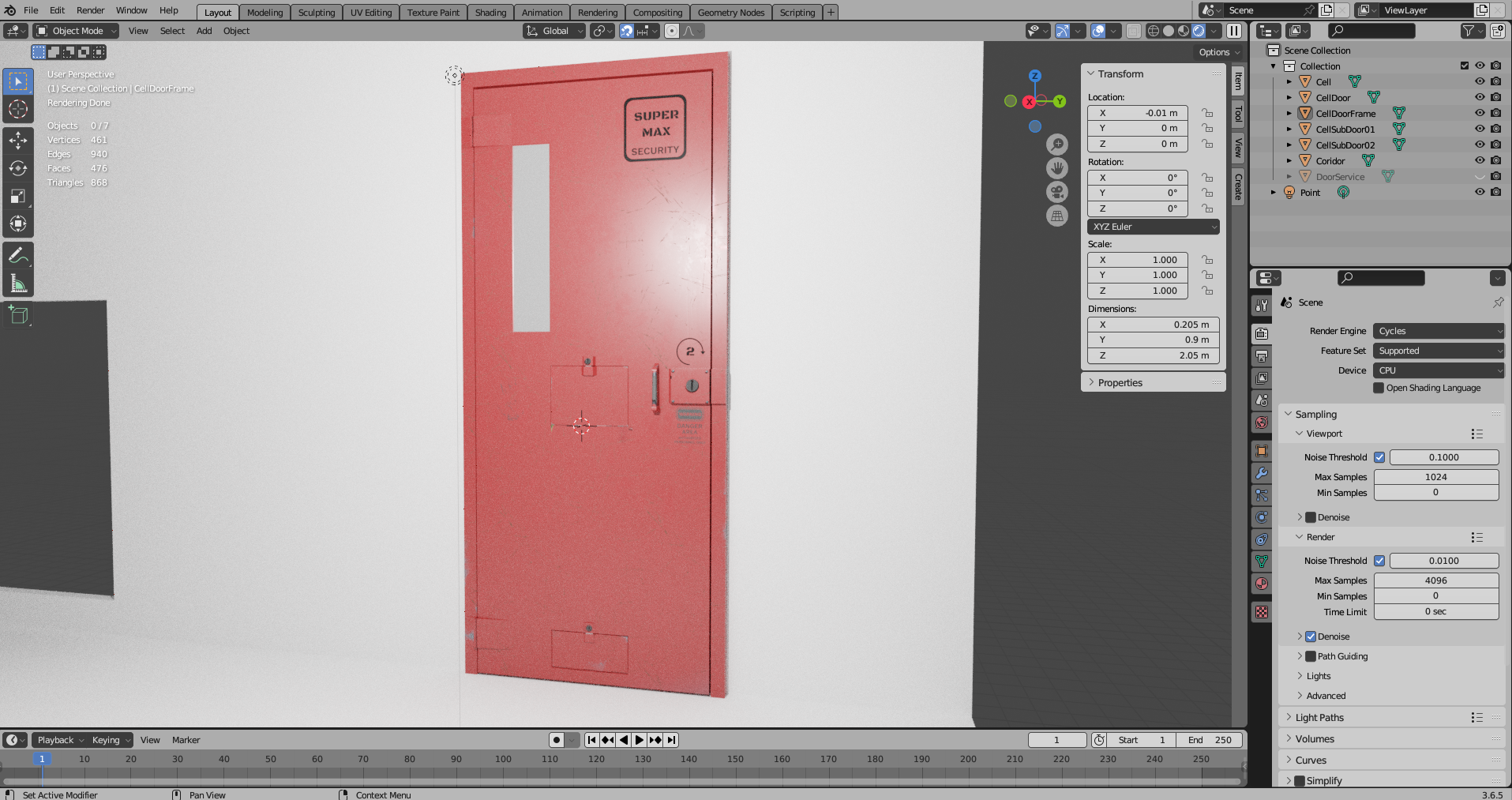Enable Open Shading Language checkbox
Viewport: 1512px width, 800px height.
click(1379, 388)
